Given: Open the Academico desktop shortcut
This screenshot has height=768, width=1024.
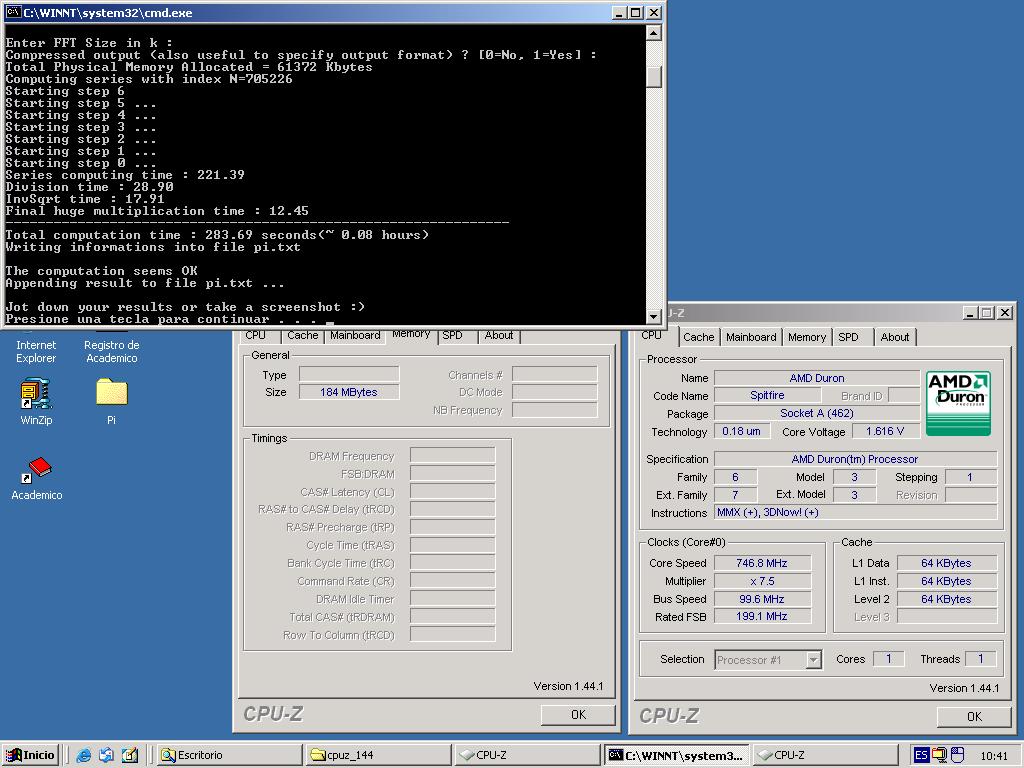Looking at the screenshot, I should pos(37,479).
